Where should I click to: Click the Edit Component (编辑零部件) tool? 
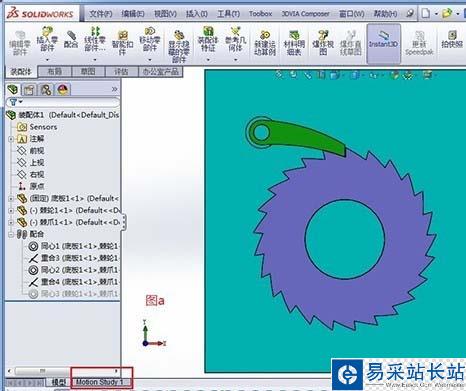(20, 43)
